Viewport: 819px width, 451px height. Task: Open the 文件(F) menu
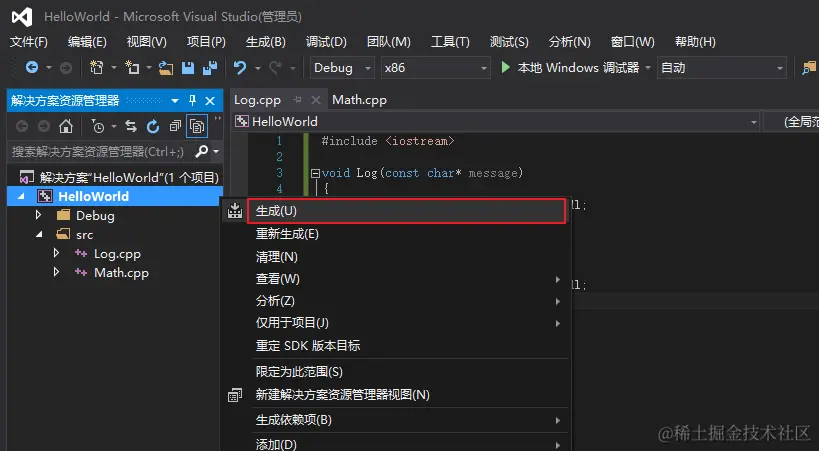tap(29, 42)
